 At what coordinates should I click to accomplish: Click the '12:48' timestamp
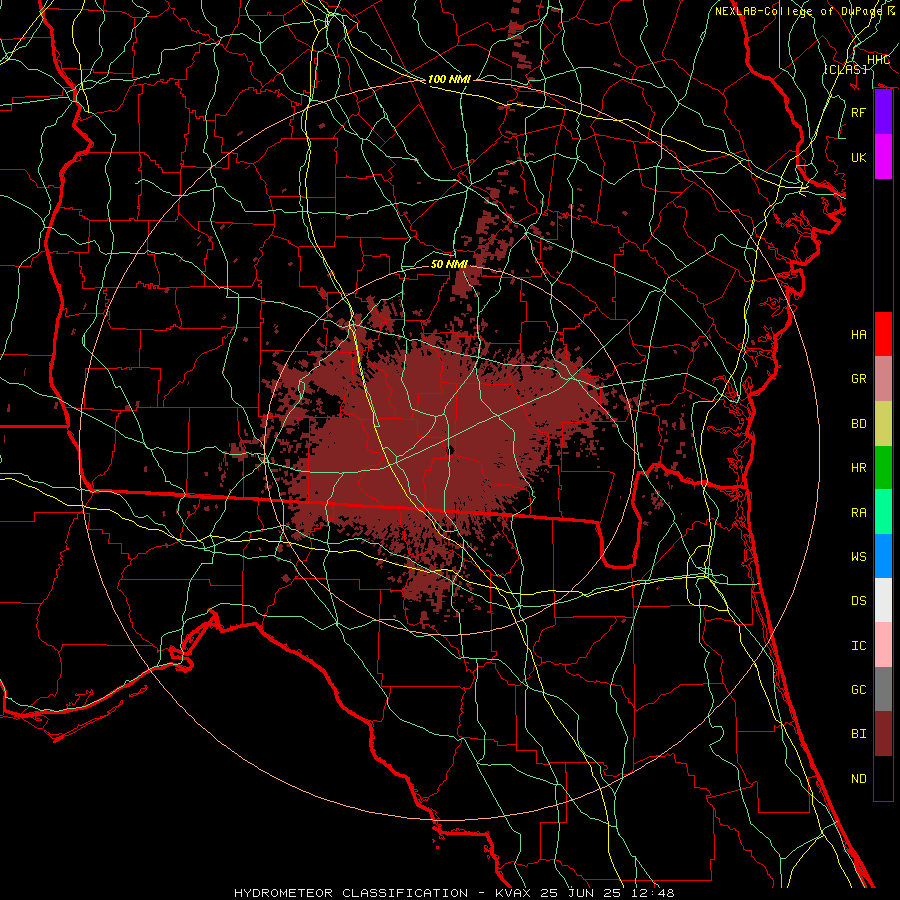tap(655, 893)
